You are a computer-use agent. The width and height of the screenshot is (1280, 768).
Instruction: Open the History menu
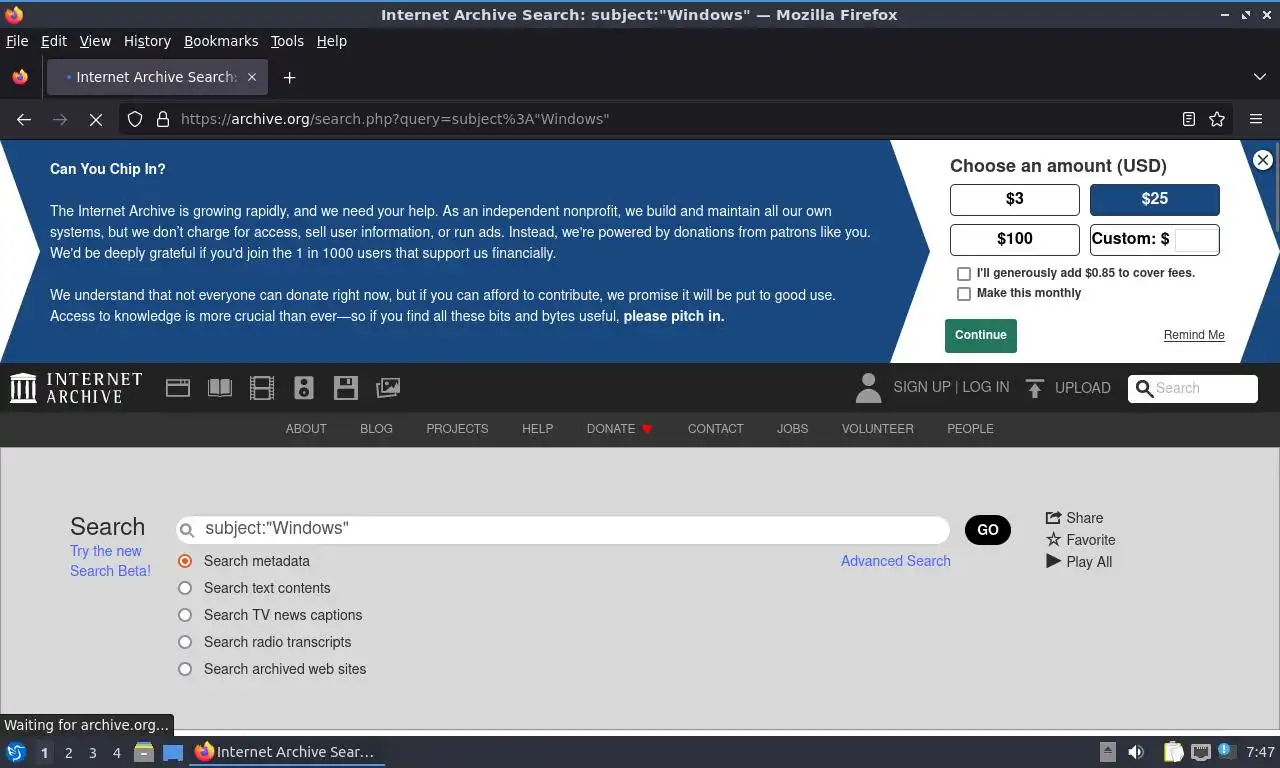tap(147, 41)
